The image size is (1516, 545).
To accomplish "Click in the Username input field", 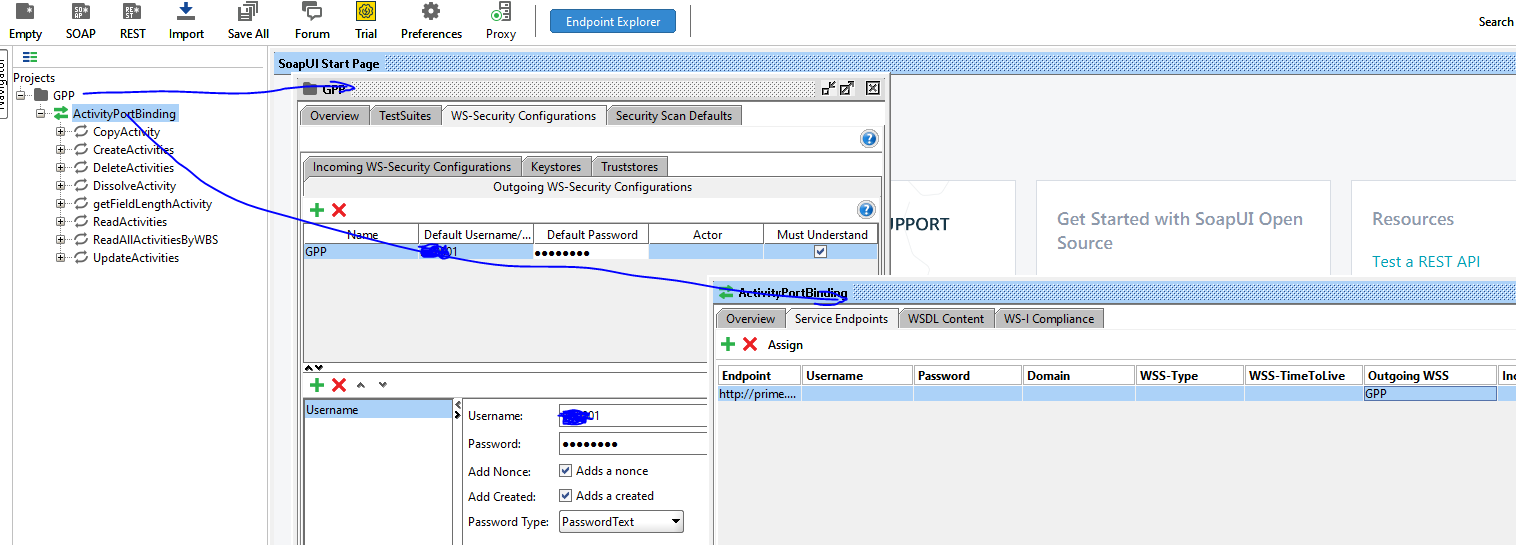I will 633,416.
